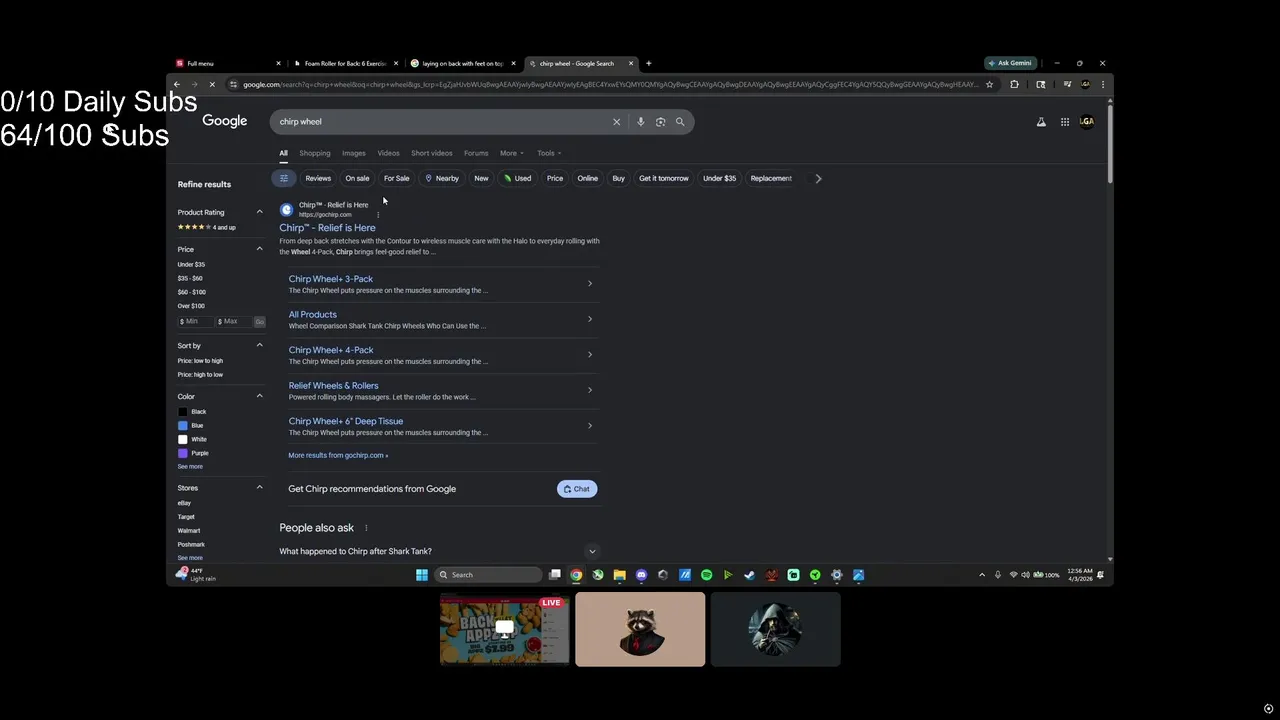Stop loading the page

[x=212, y=85]
